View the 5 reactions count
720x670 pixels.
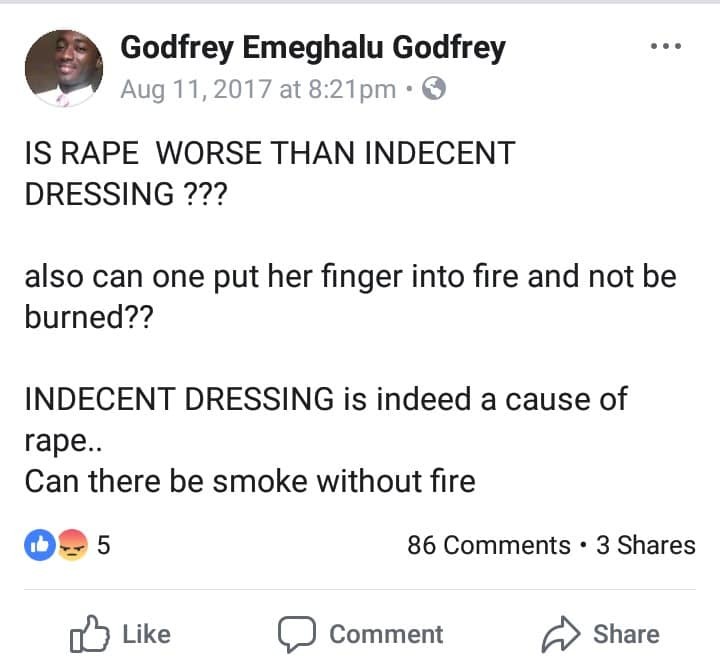point(103,545)
